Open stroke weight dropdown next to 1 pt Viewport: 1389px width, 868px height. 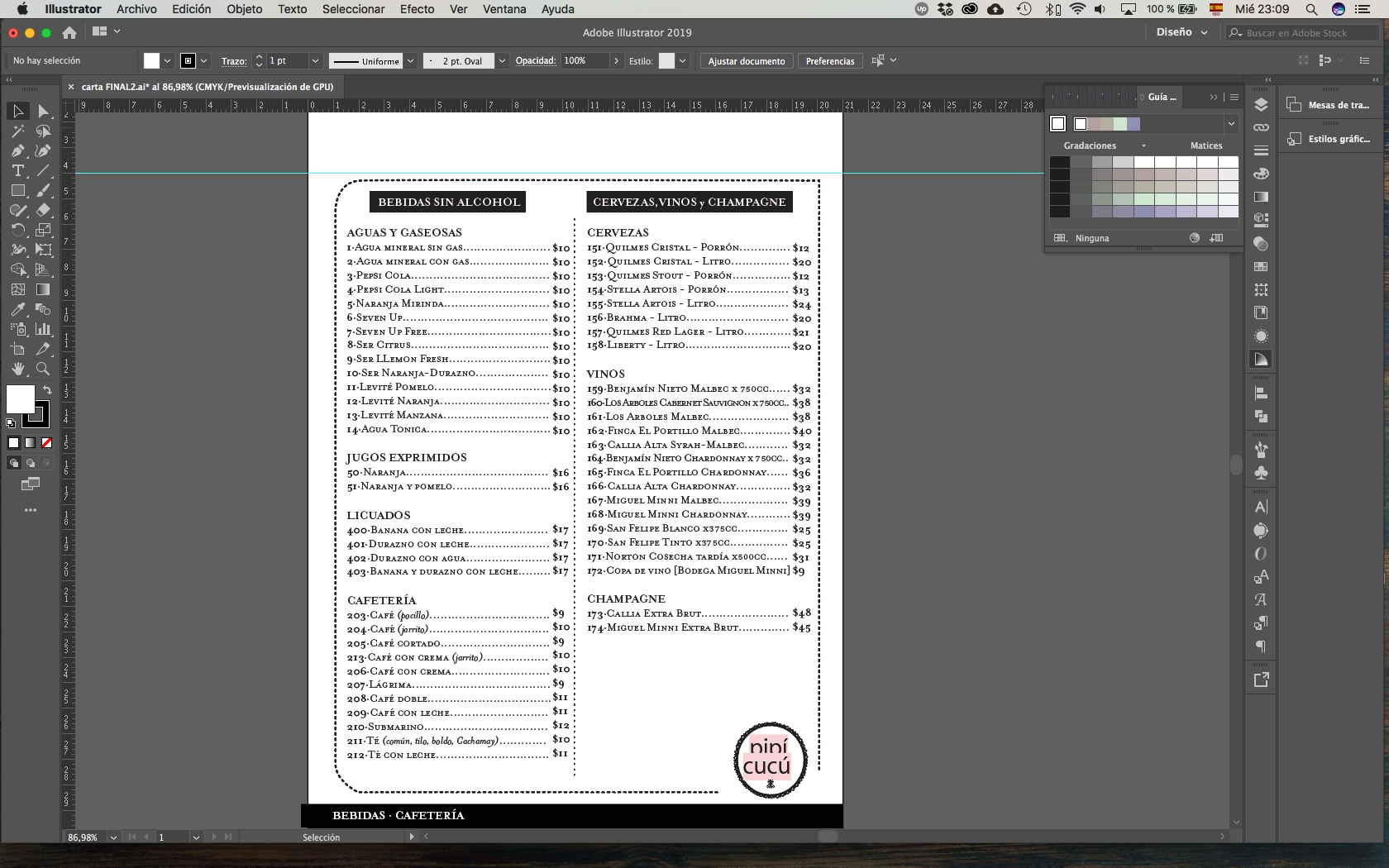315,61
